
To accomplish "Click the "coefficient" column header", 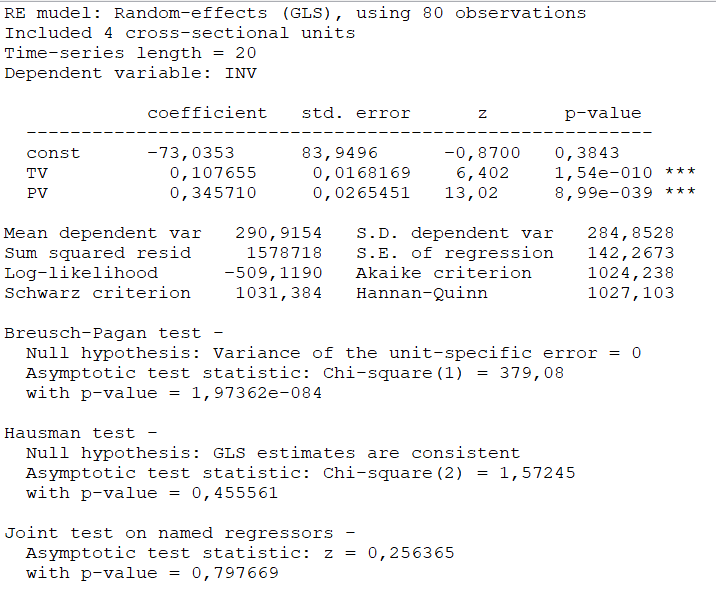I will [207, 113].
